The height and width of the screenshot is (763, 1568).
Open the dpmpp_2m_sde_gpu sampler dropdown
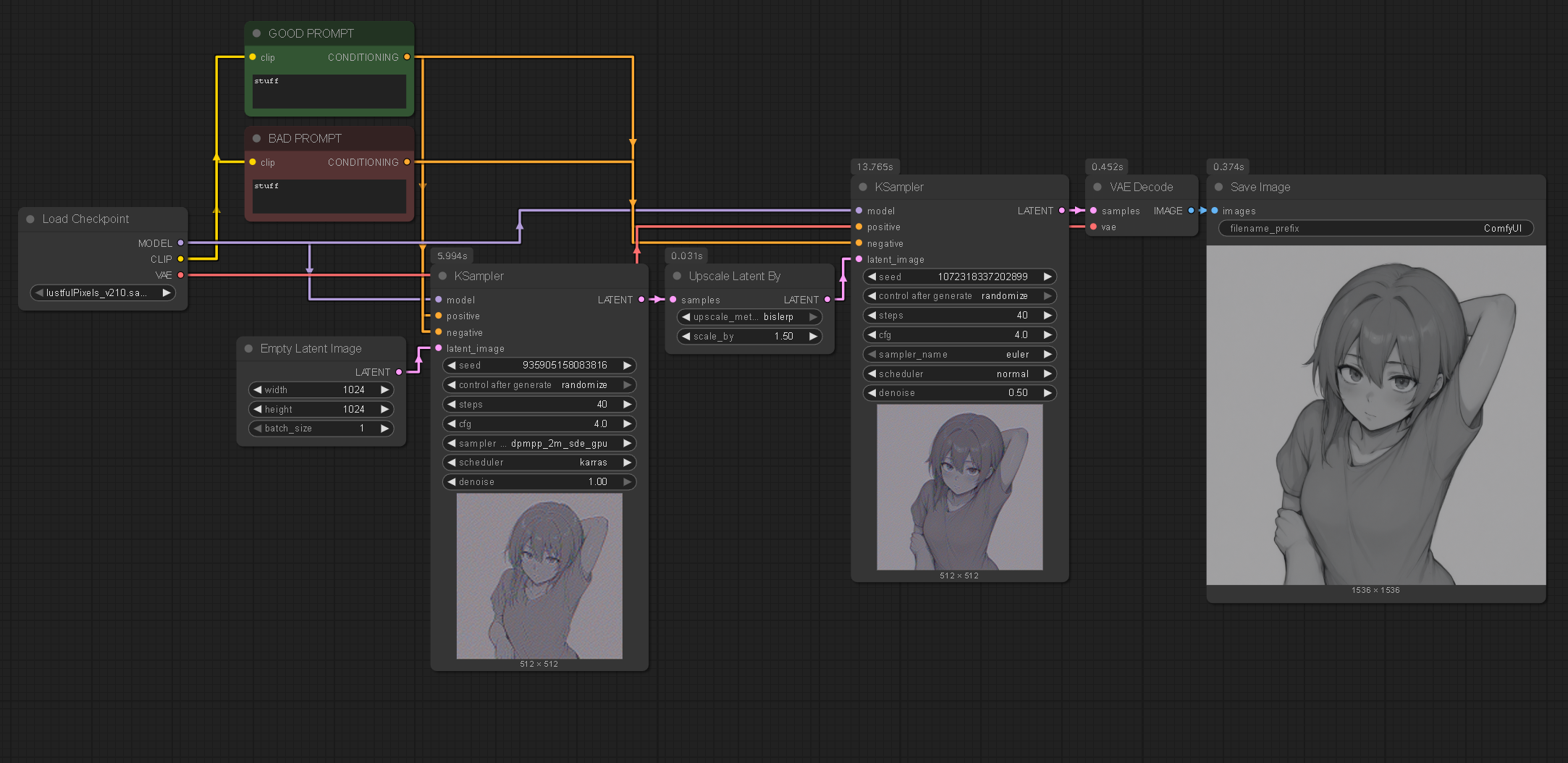tap(539, 443)
